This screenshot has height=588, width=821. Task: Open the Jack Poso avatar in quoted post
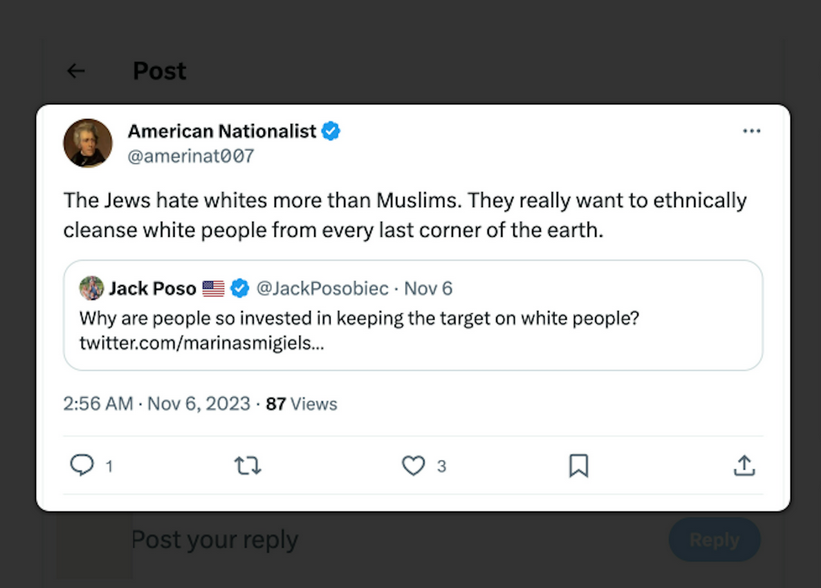(x=91, y=288)
